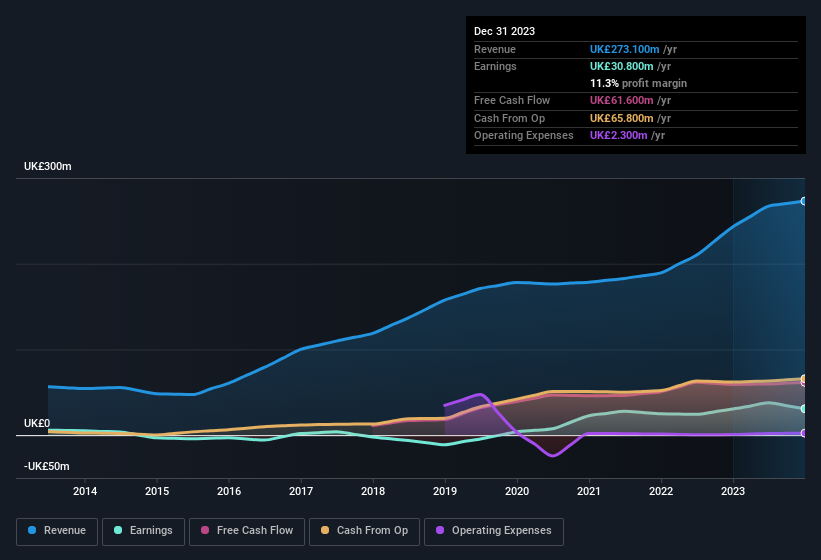Select the 2014 label on the x-axis
The width and height of the screenshot is (821, 560).
click(85, 491)
